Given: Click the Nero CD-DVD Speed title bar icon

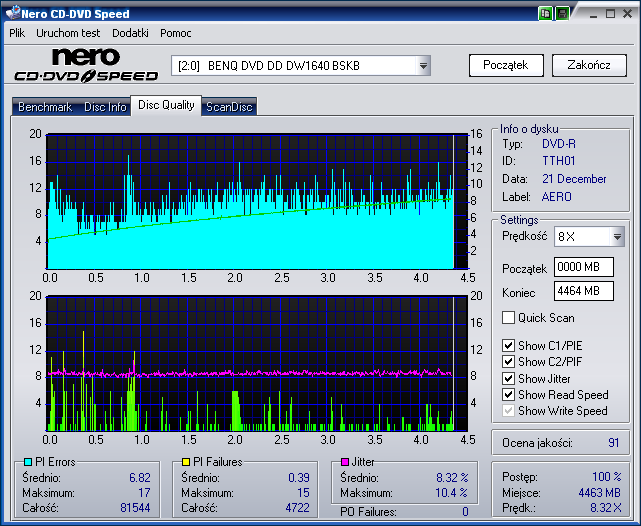Looking at the screenshot, I should click(13, 13).
